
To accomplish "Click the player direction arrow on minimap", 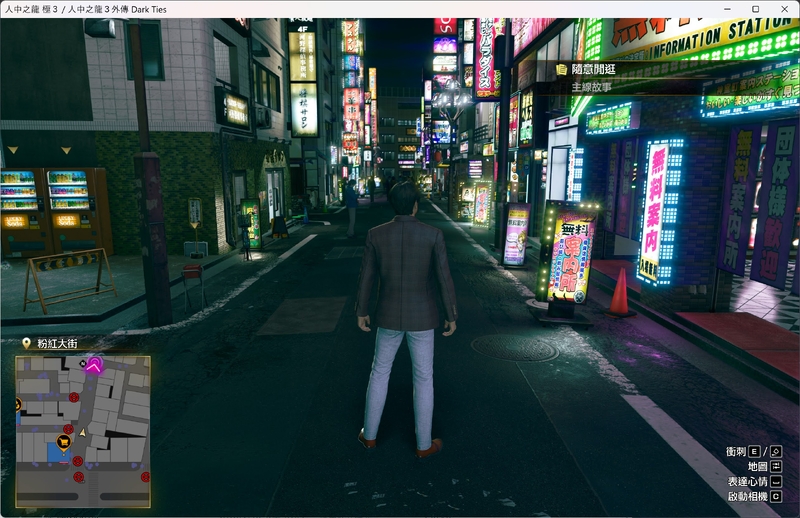I will point(83,433).
